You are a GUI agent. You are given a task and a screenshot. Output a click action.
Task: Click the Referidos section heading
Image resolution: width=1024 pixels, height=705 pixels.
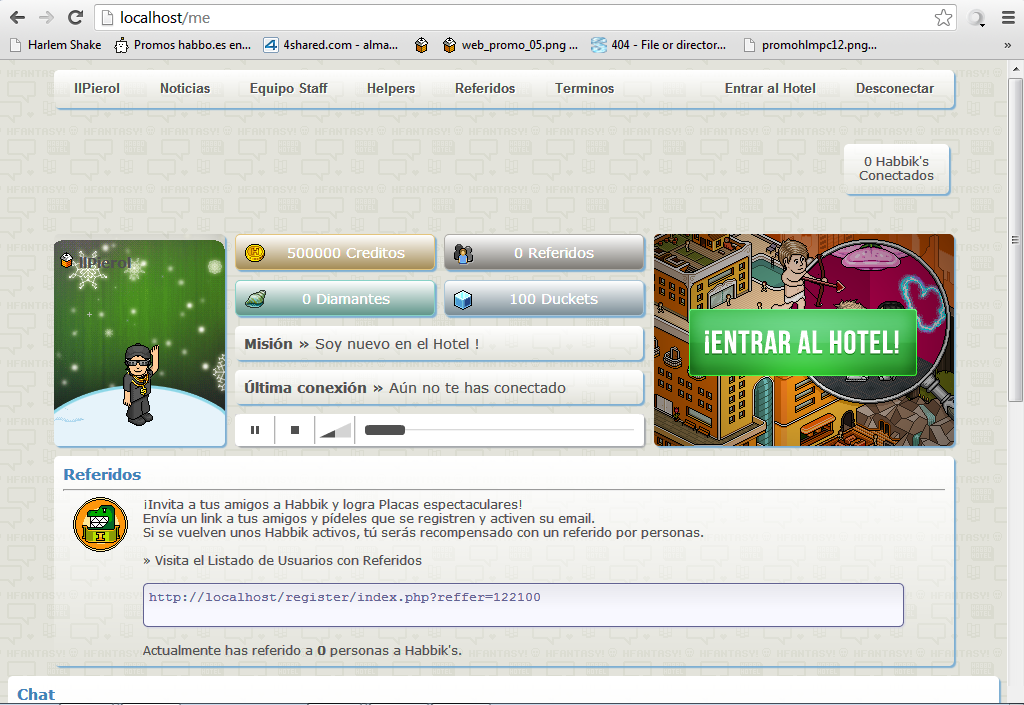coord(102,475)
